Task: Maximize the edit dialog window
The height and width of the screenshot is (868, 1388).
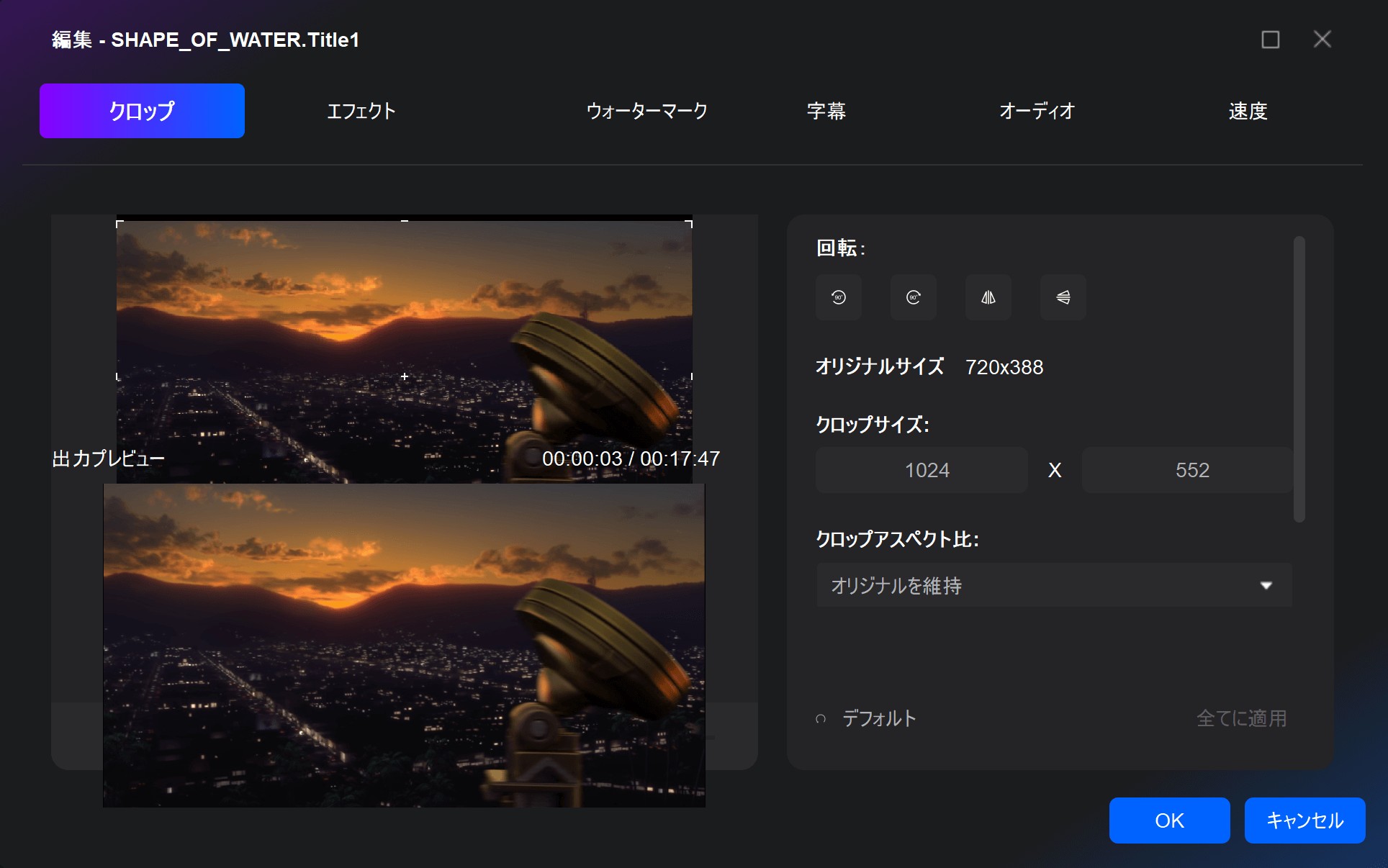Action: 1271,39
